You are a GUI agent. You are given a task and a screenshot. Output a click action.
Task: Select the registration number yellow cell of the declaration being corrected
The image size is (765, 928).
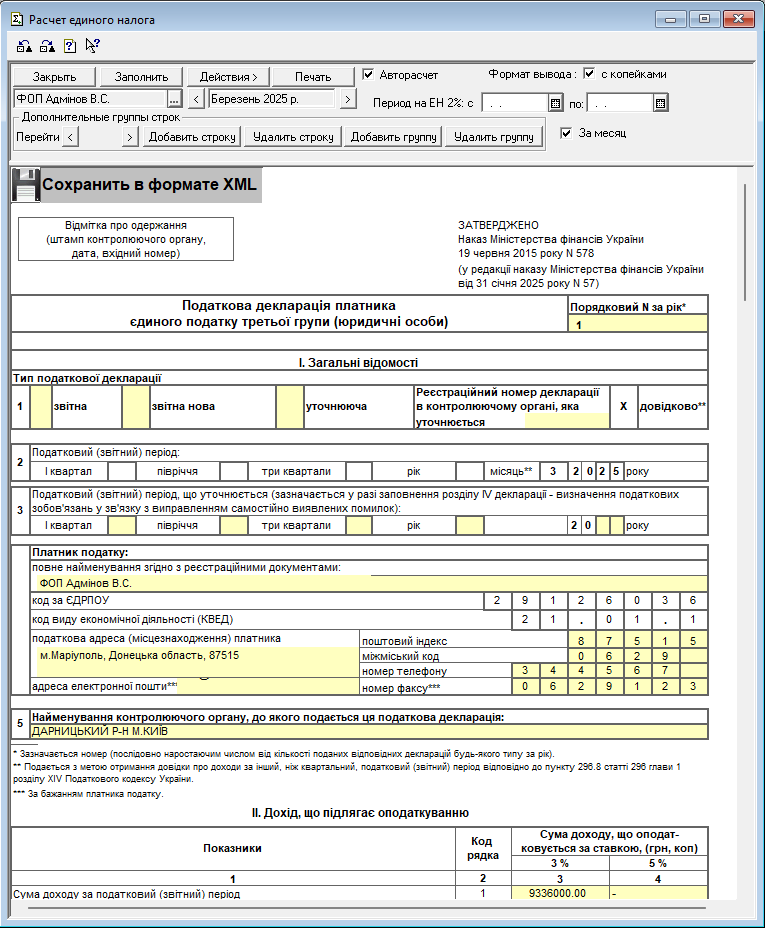(567, 421)
